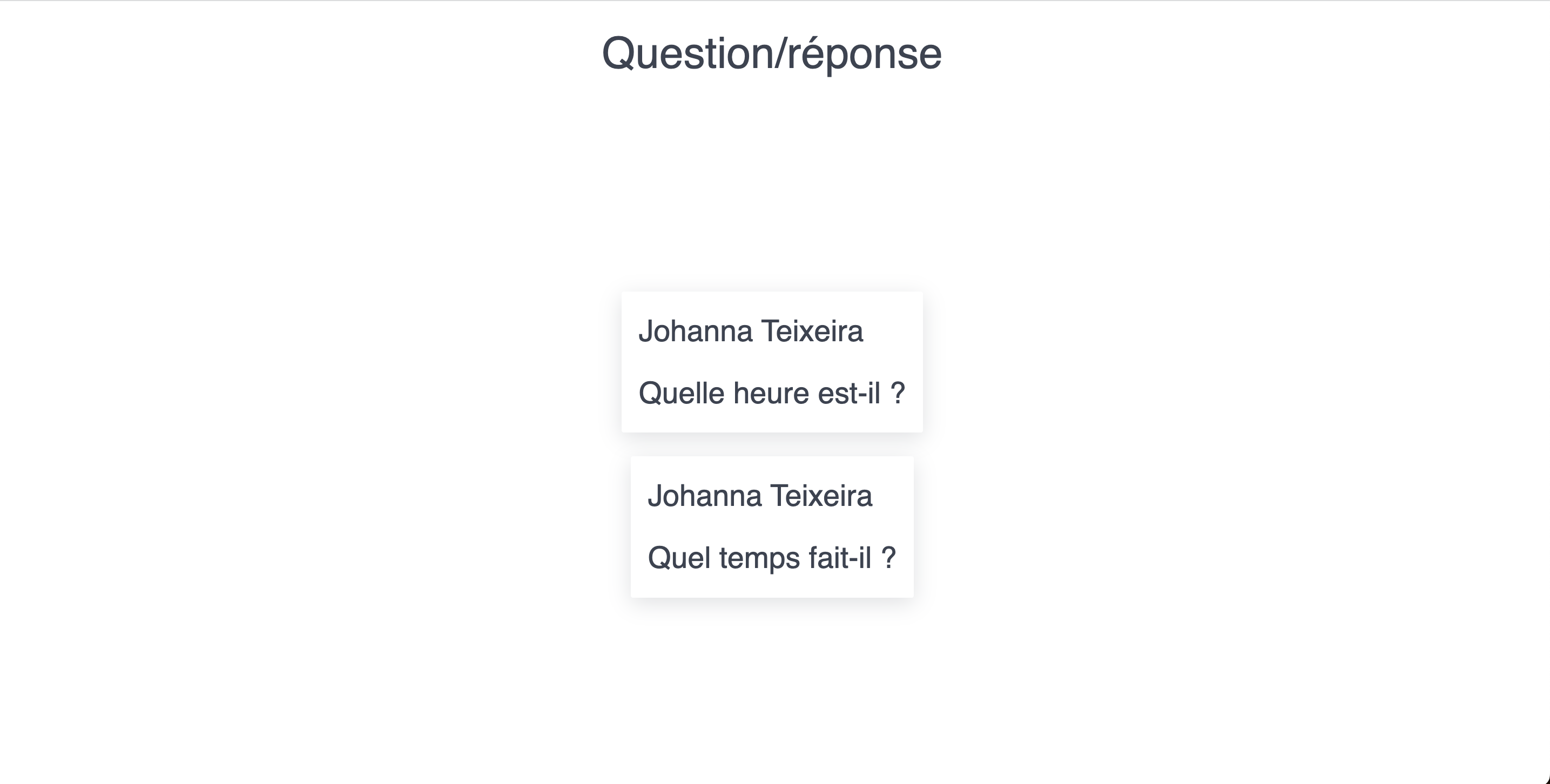Open the card containing "Quel temps fait-il ?"
The width and height of the screenshot is (1550, 784).
coord(772,527)
